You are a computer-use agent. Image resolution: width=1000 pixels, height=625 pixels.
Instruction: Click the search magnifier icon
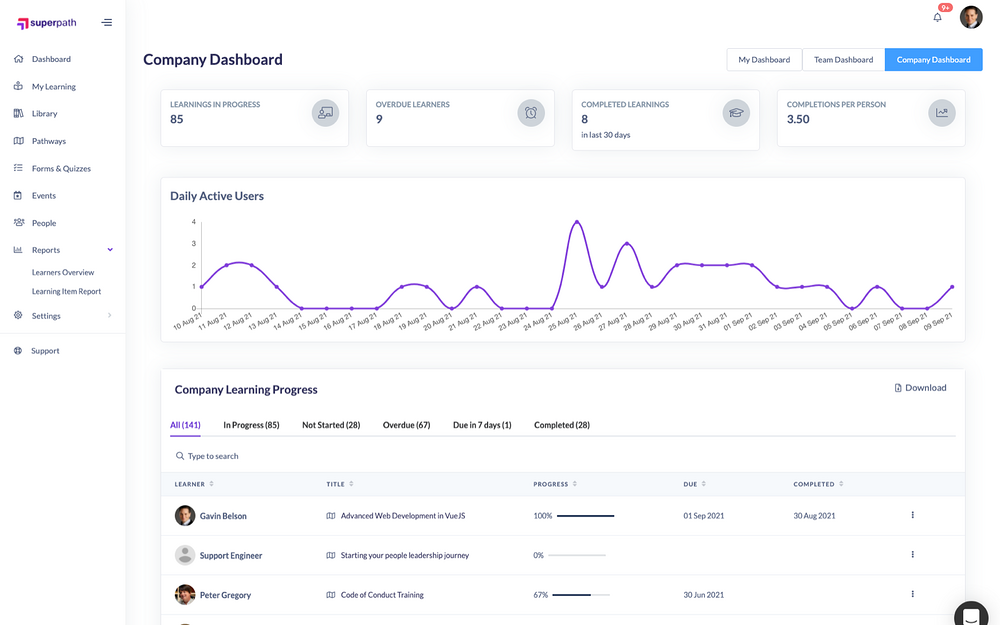pos(180,456)
